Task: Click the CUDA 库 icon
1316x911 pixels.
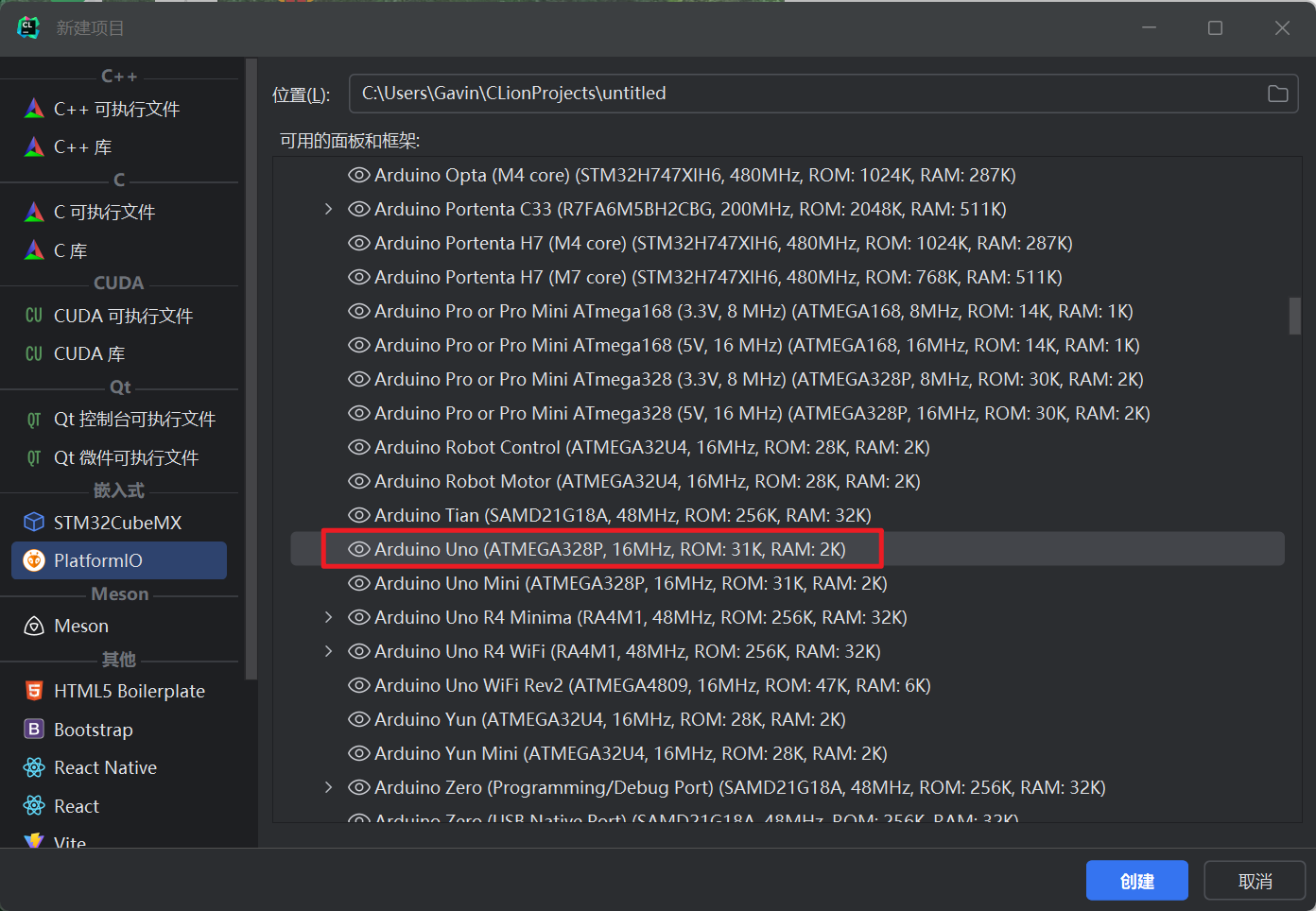Action: [34, 353]
